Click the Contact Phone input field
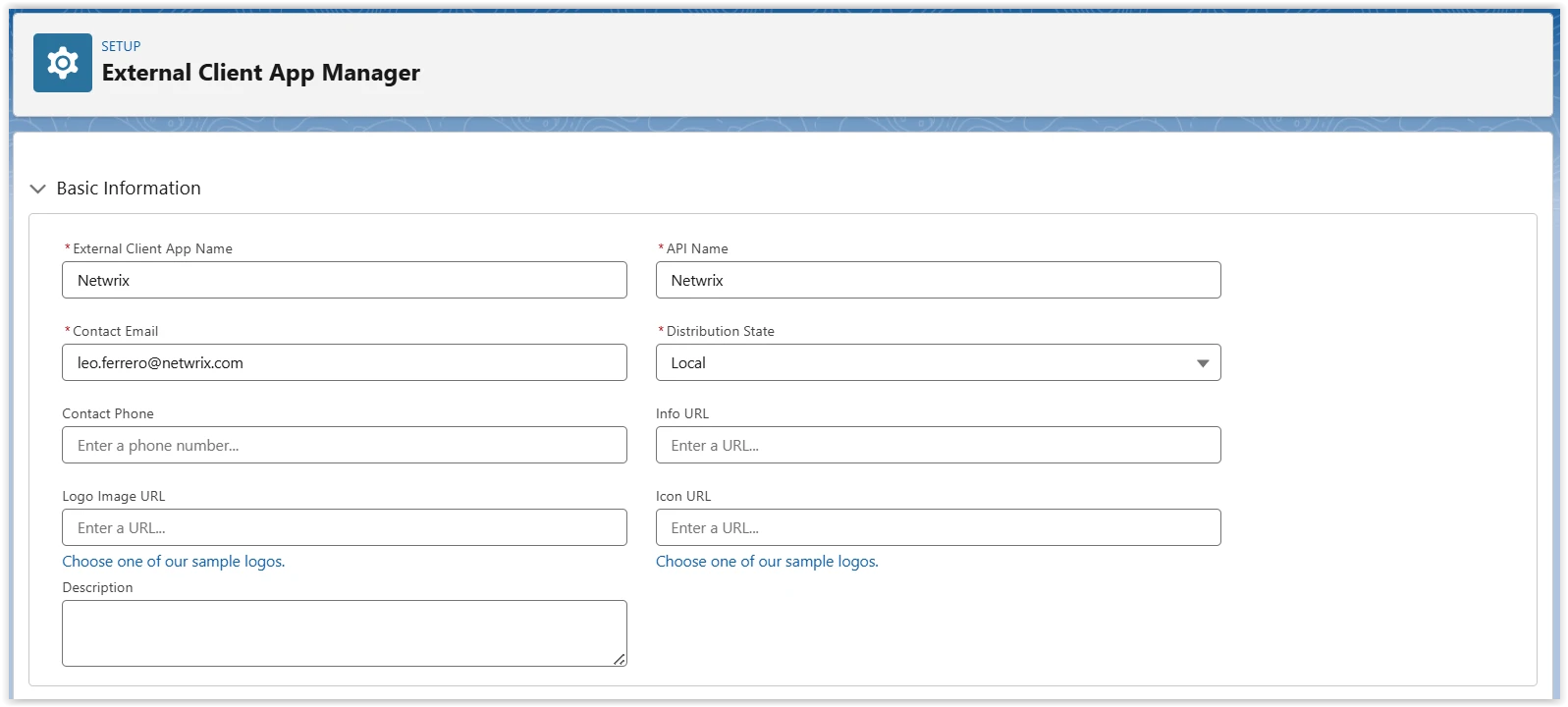 click(345, 445)
